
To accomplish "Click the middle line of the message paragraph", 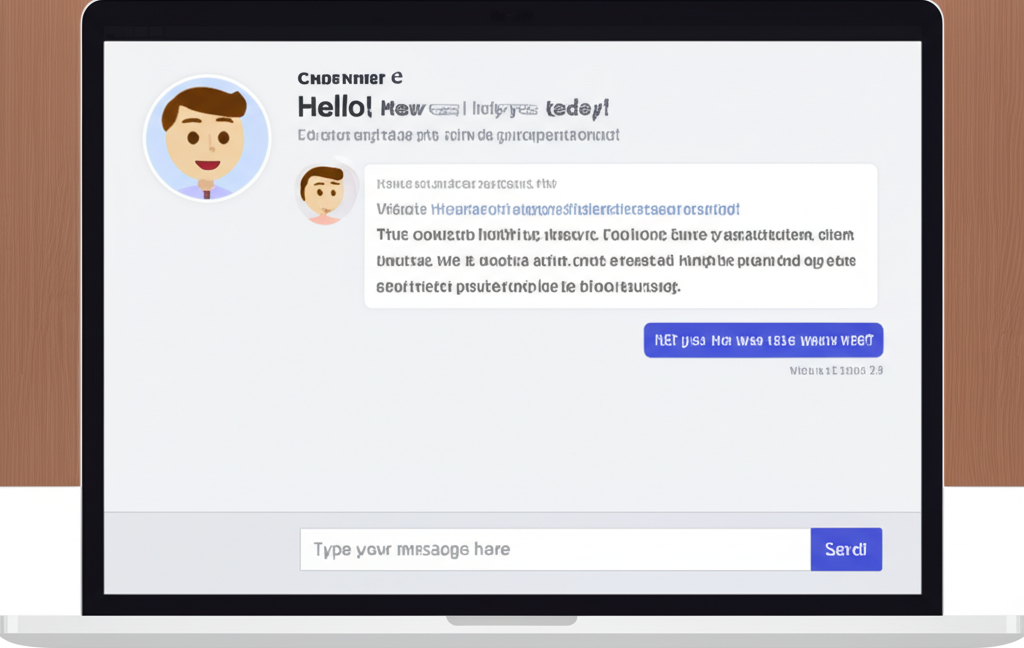I will click(x=615, y=261).
